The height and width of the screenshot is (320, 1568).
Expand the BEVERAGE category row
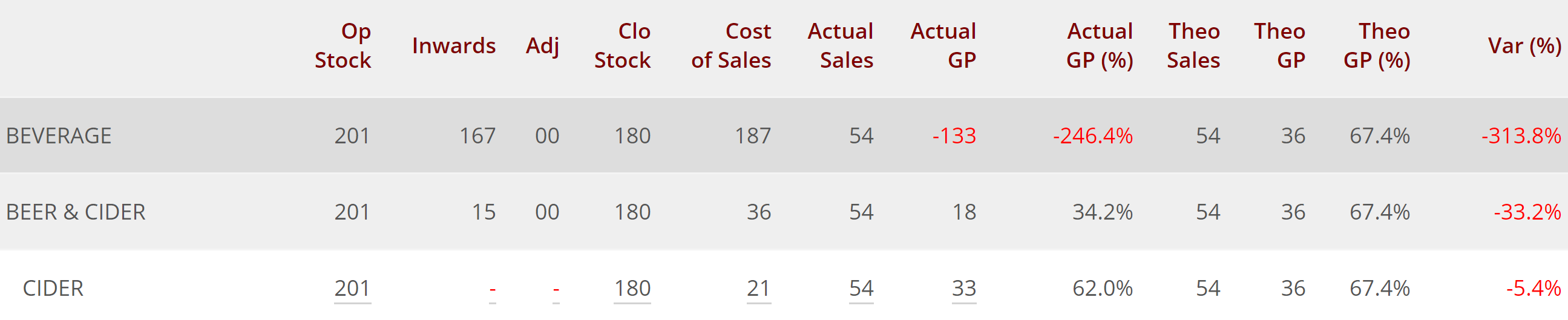point(59,136)
